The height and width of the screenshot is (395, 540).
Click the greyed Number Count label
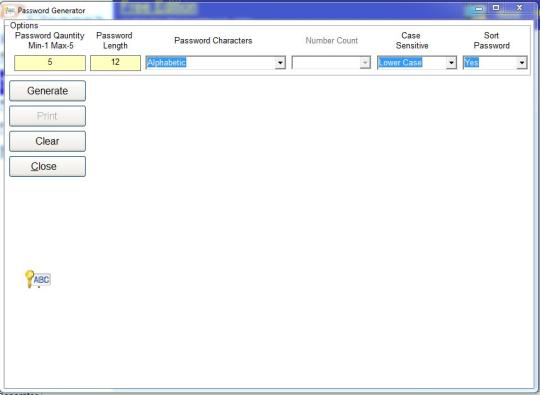[332, 41]
